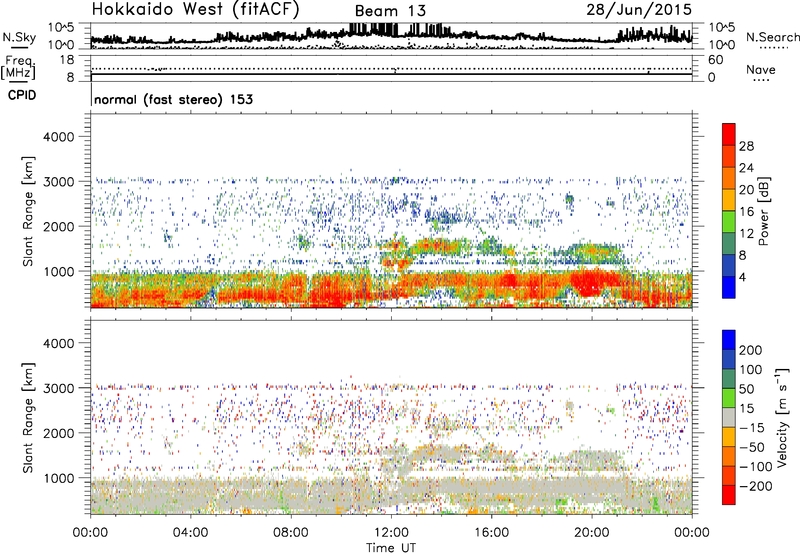Click the strong red echo patch near 20:00
This screenshot has width=800, height=554.
pos(592,283)
